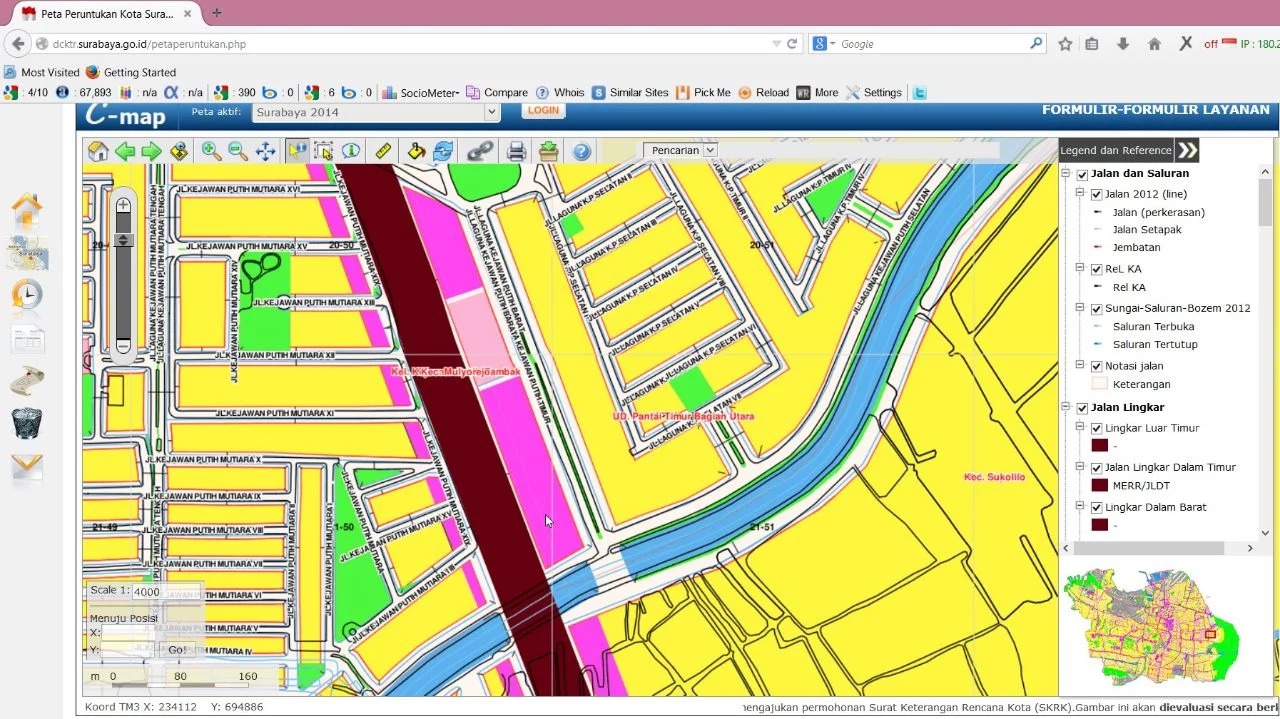Select the pan map tool
This screenshot has width=1280, height=719.
265,151
